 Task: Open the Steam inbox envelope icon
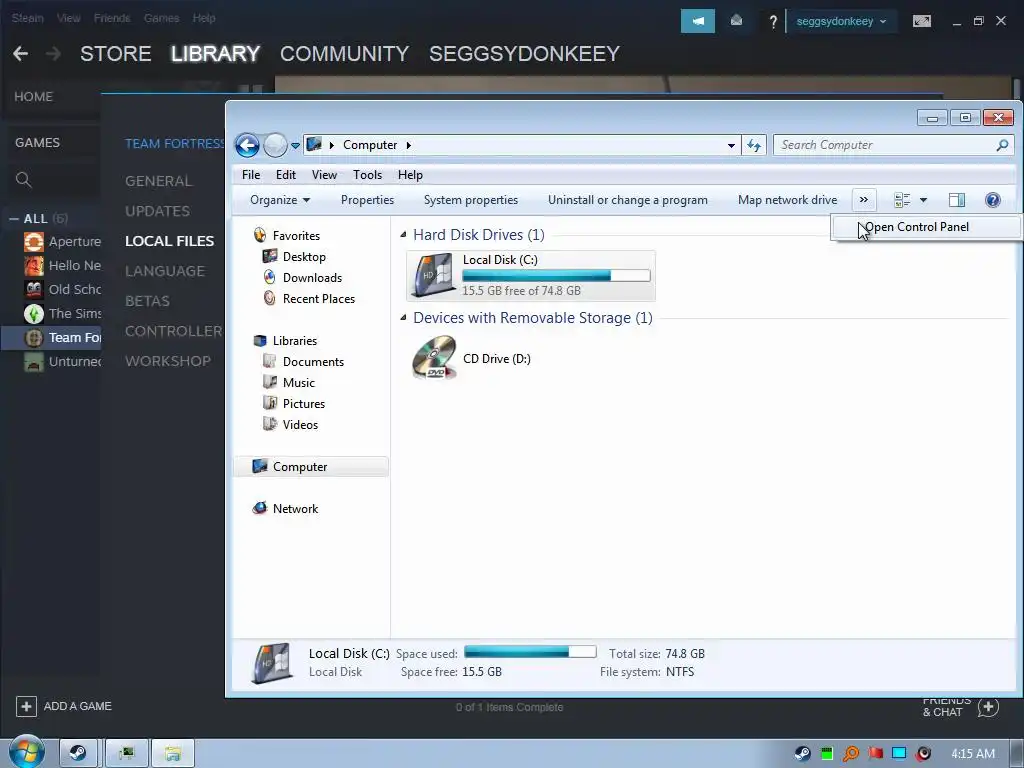tap(736, 21)
